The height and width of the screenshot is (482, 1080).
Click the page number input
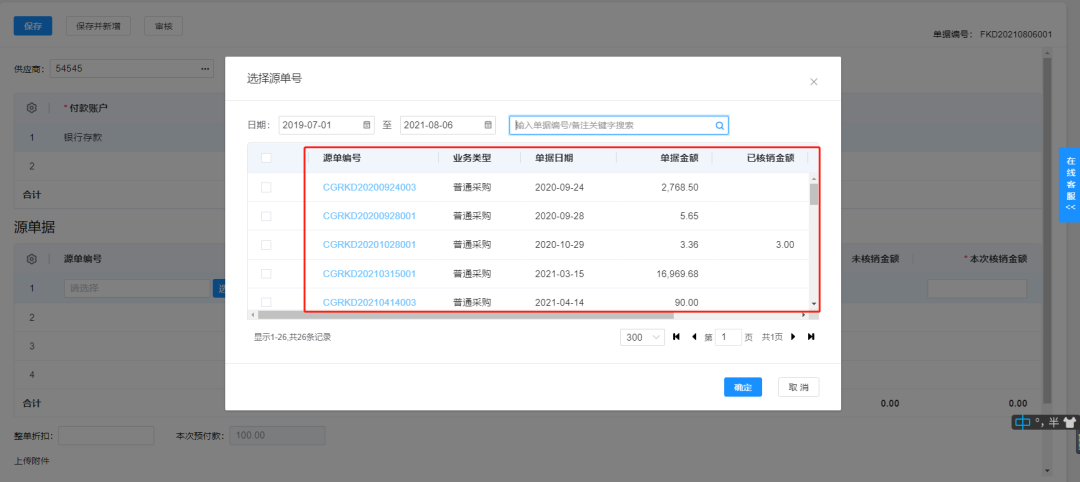728,337
